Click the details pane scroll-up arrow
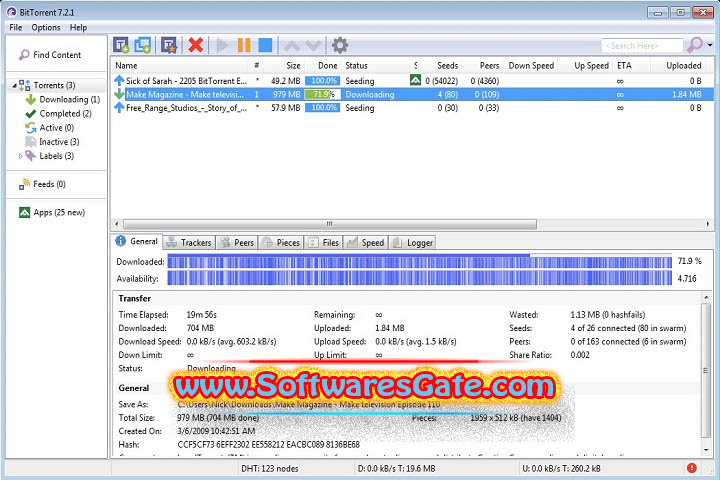The image size is (720, 480). click(x=706, y=299)
